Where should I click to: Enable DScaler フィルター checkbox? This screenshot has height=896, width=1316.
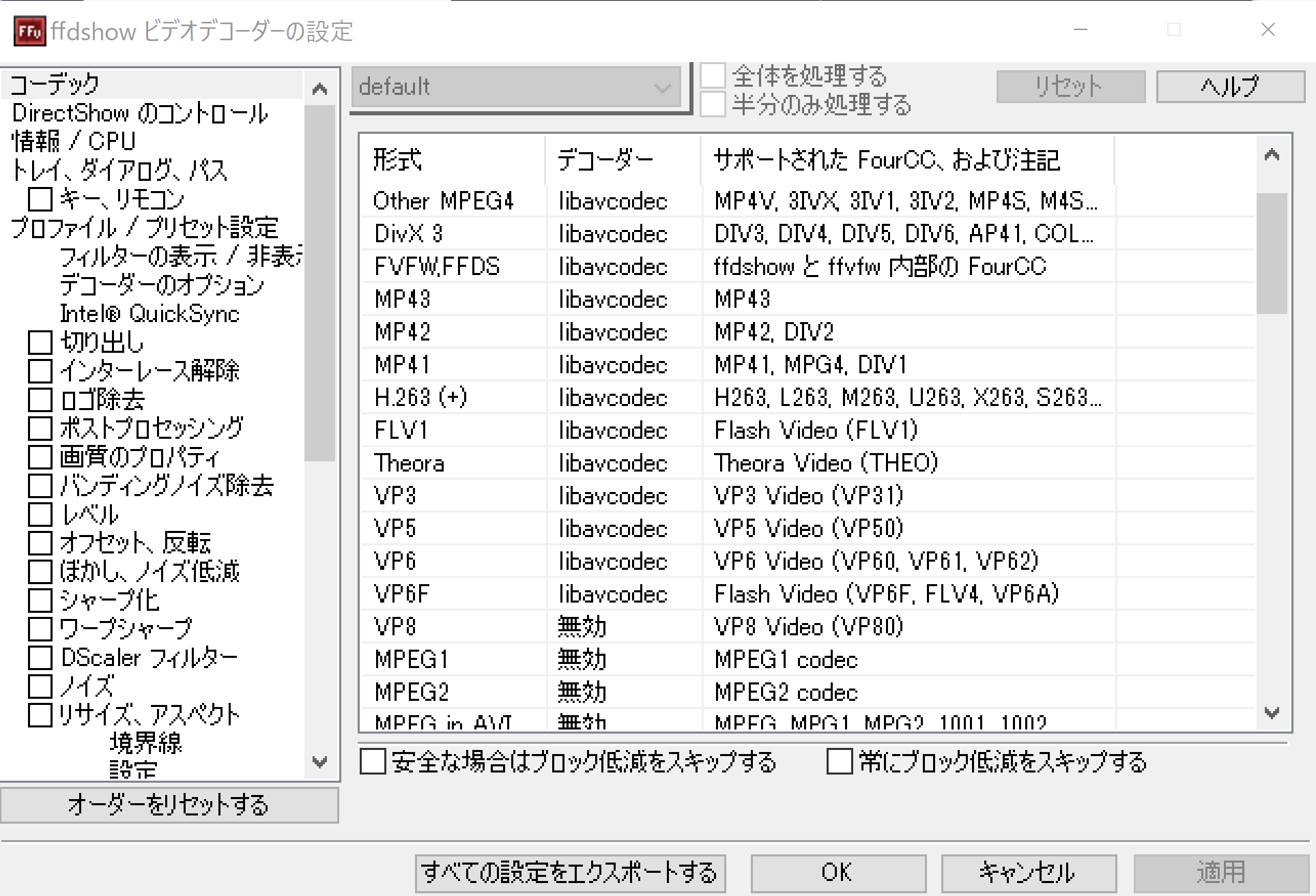[40, 658]
